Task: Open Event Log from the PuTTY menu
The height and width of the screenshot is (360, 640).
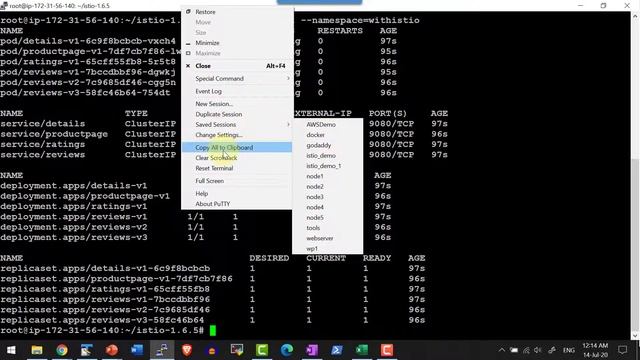Action: [237, 91]
